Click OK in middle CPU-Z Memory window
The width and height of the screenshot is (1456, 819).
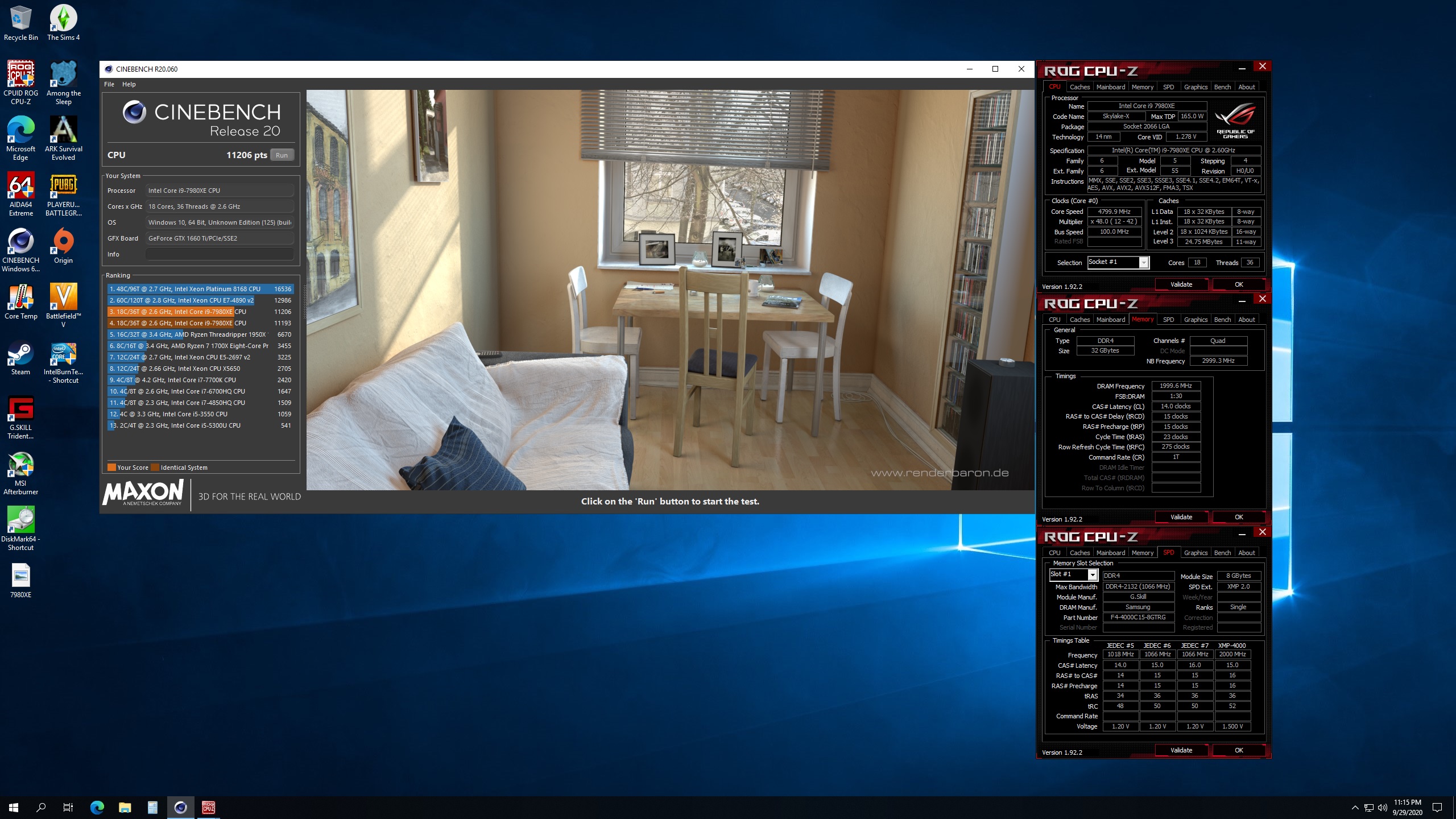tap(1239, 517)
